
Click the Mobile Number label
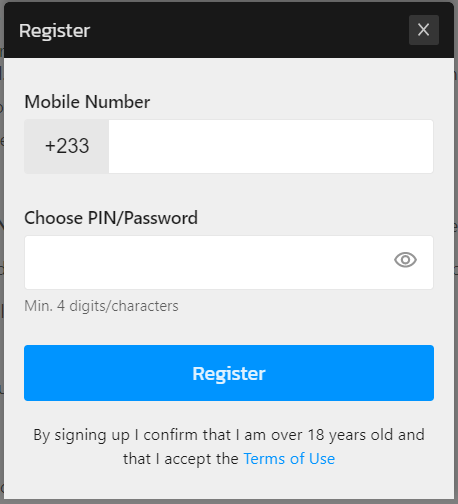87,102
